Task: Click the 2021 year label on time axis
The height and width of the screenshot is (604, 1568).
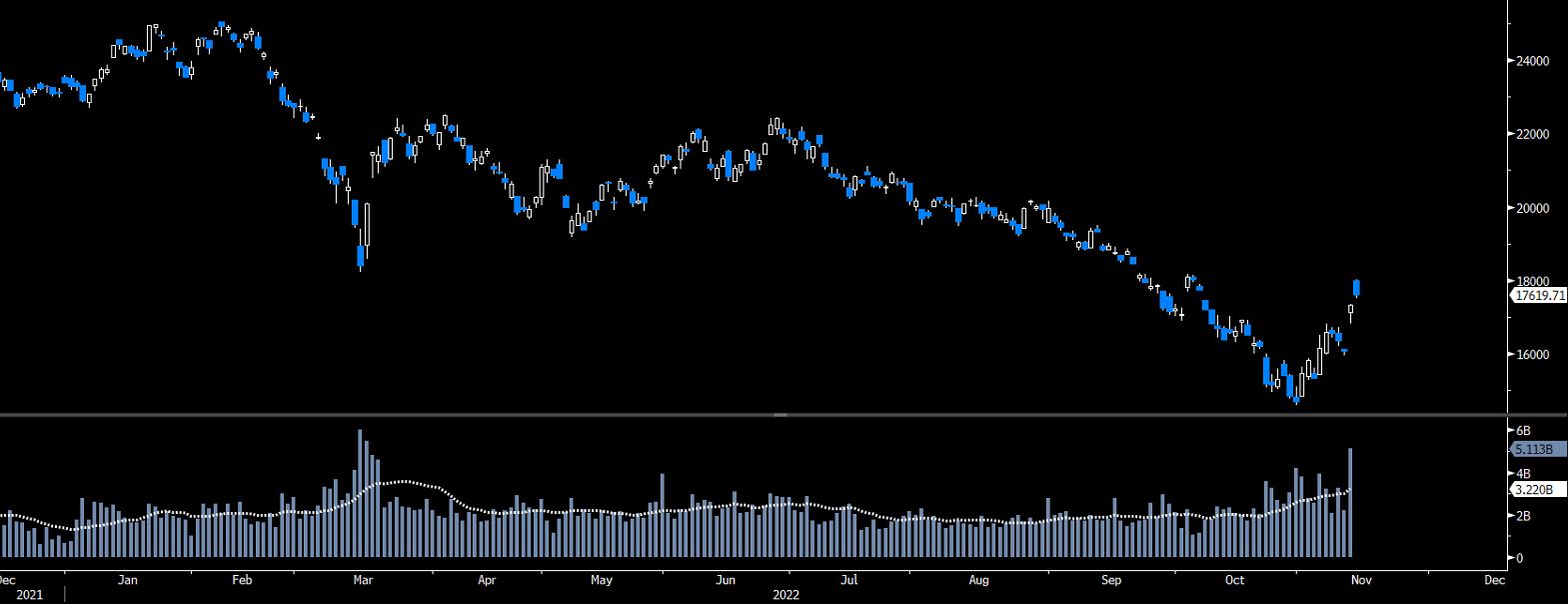Action: [x=29, y=594]
